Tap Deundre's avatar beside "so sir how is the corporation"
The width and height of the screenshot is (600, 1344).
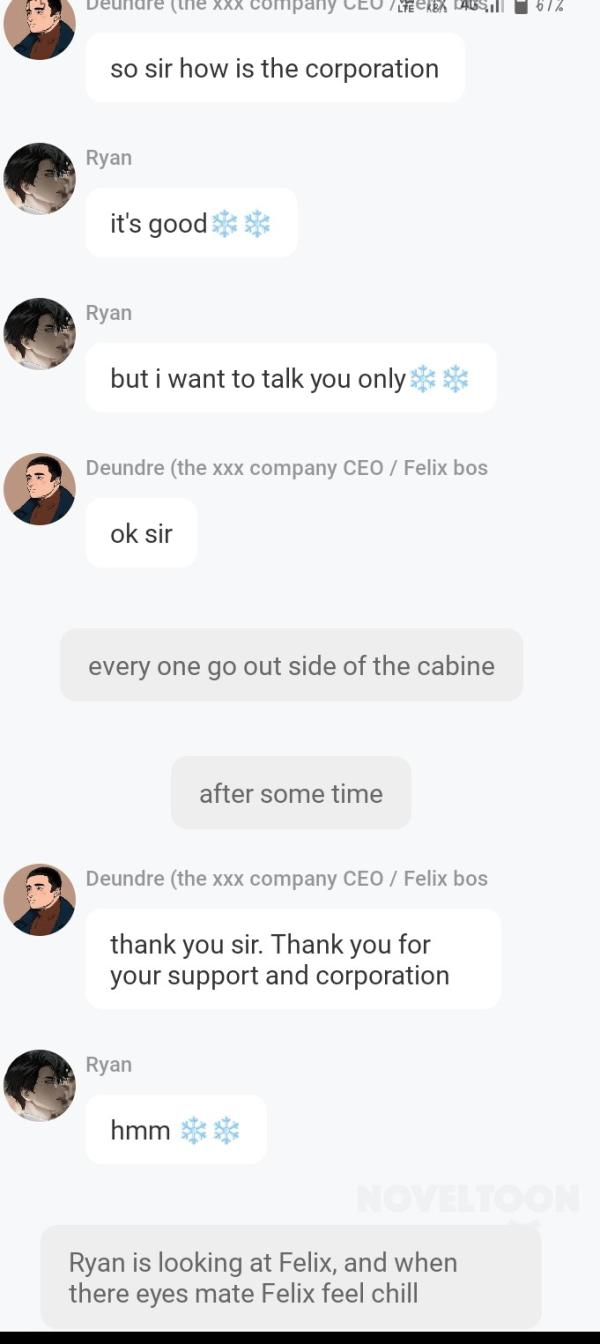pyautogui.click(x=39, y=26)
